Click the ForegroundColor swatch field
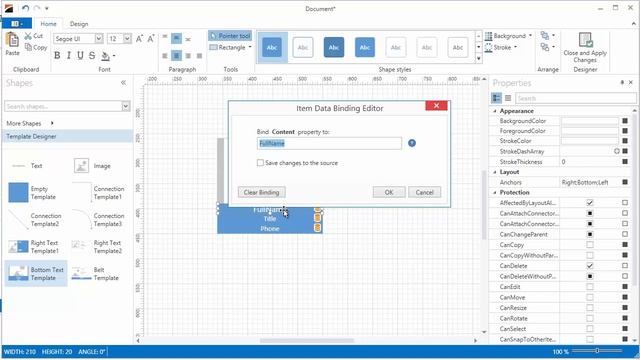 pos(590,131)
